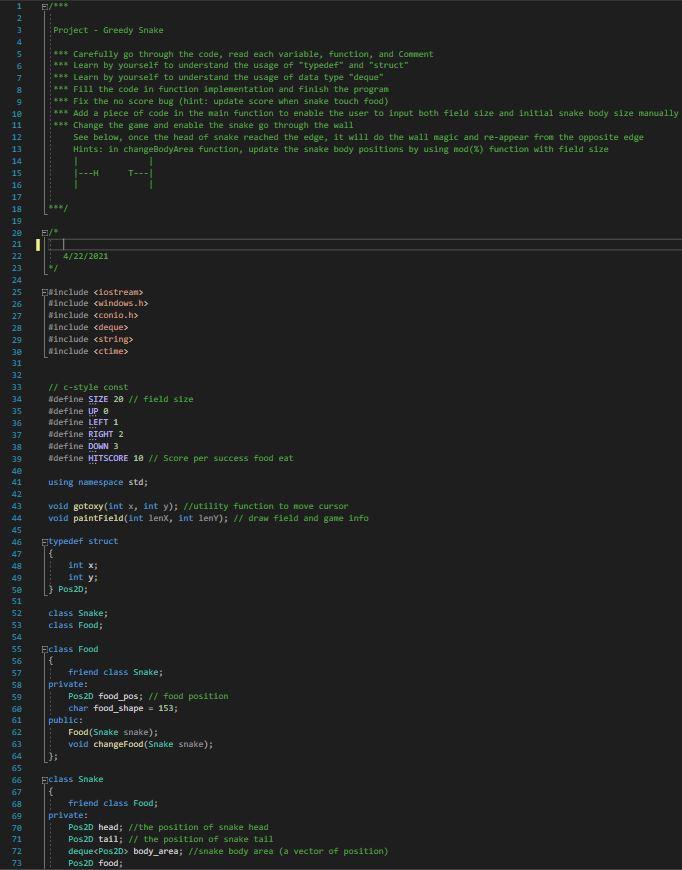This screenshot has width=682, height=870.
Task: Click "friend class Snake;" on line 57
Action: (115, 672)
